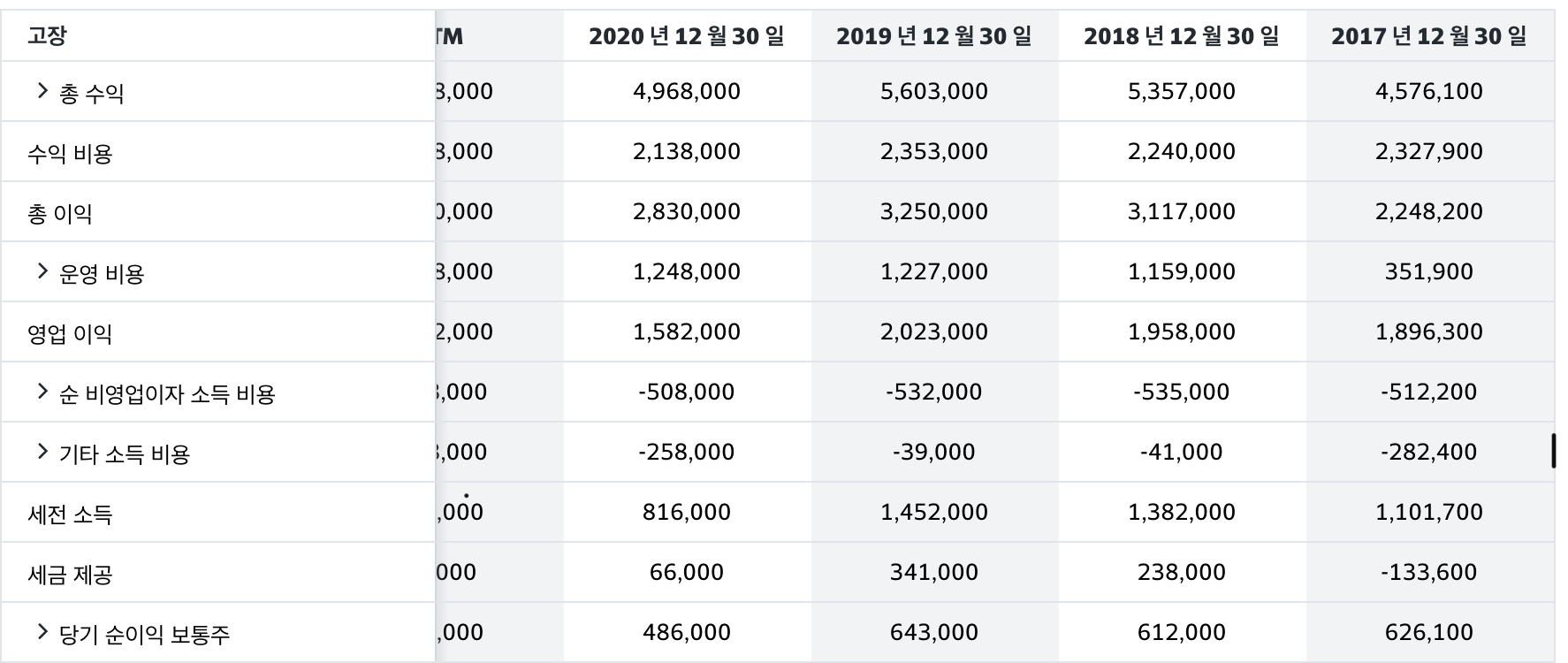Click the value 2,327,900
Screen dimensions: 1568x663
coord(1429,151)
